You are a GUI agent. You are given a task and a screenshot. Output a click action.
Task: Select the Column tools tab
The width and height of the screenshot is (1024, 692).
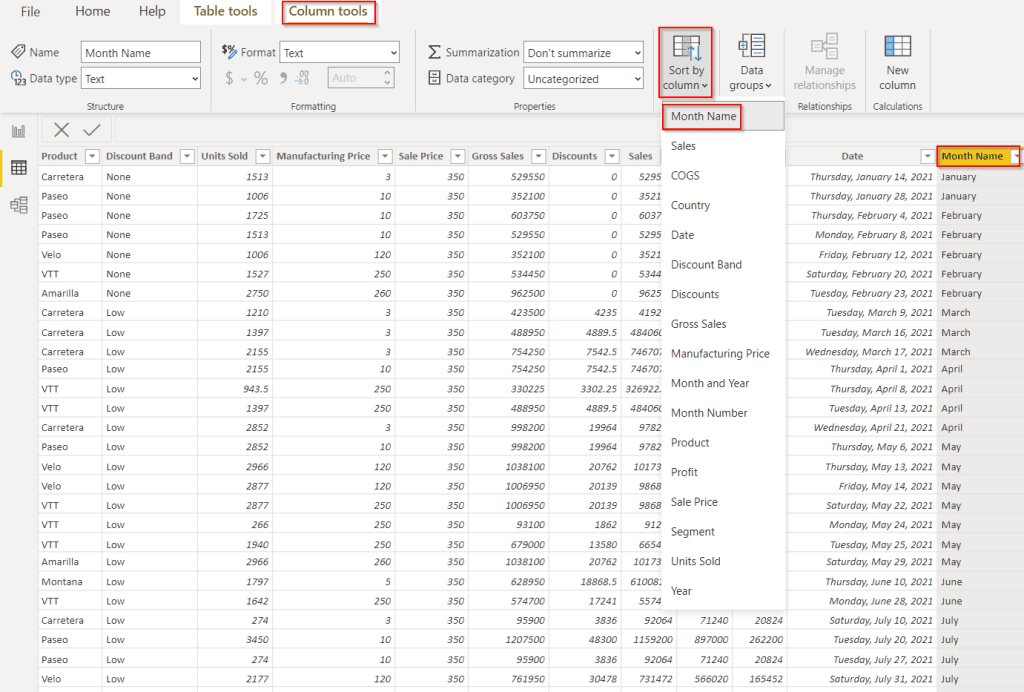point(328,11)
